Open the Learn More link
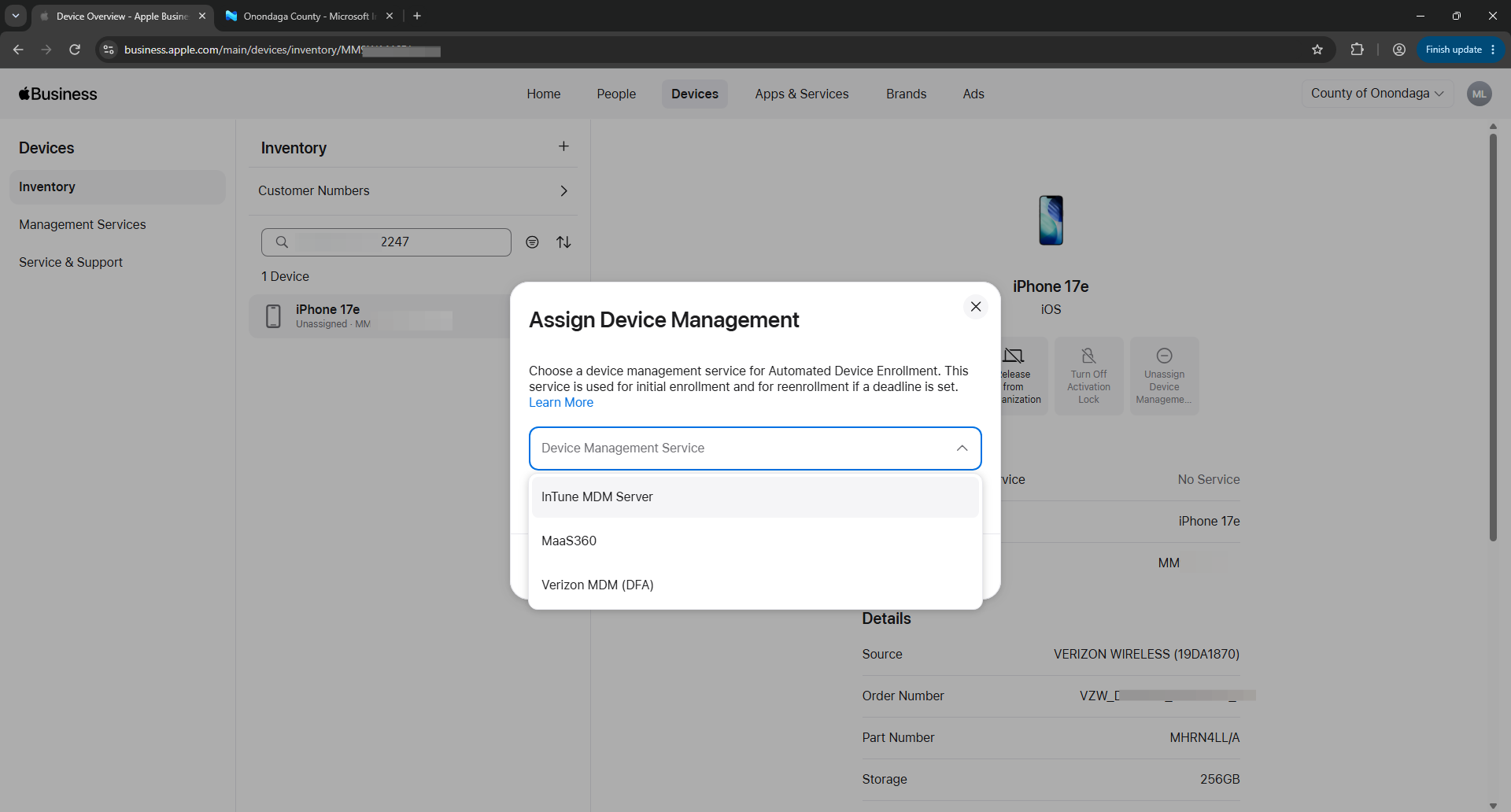The image size is (1511, 812). [561, 403]
